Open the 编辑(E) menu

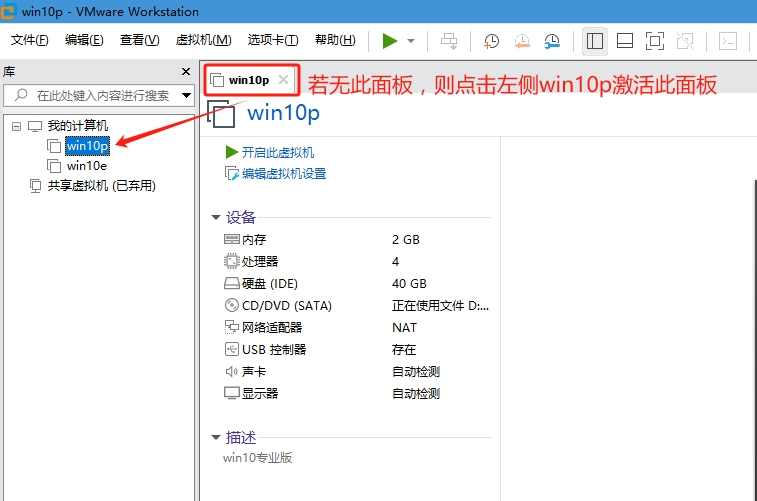[84, 40]
